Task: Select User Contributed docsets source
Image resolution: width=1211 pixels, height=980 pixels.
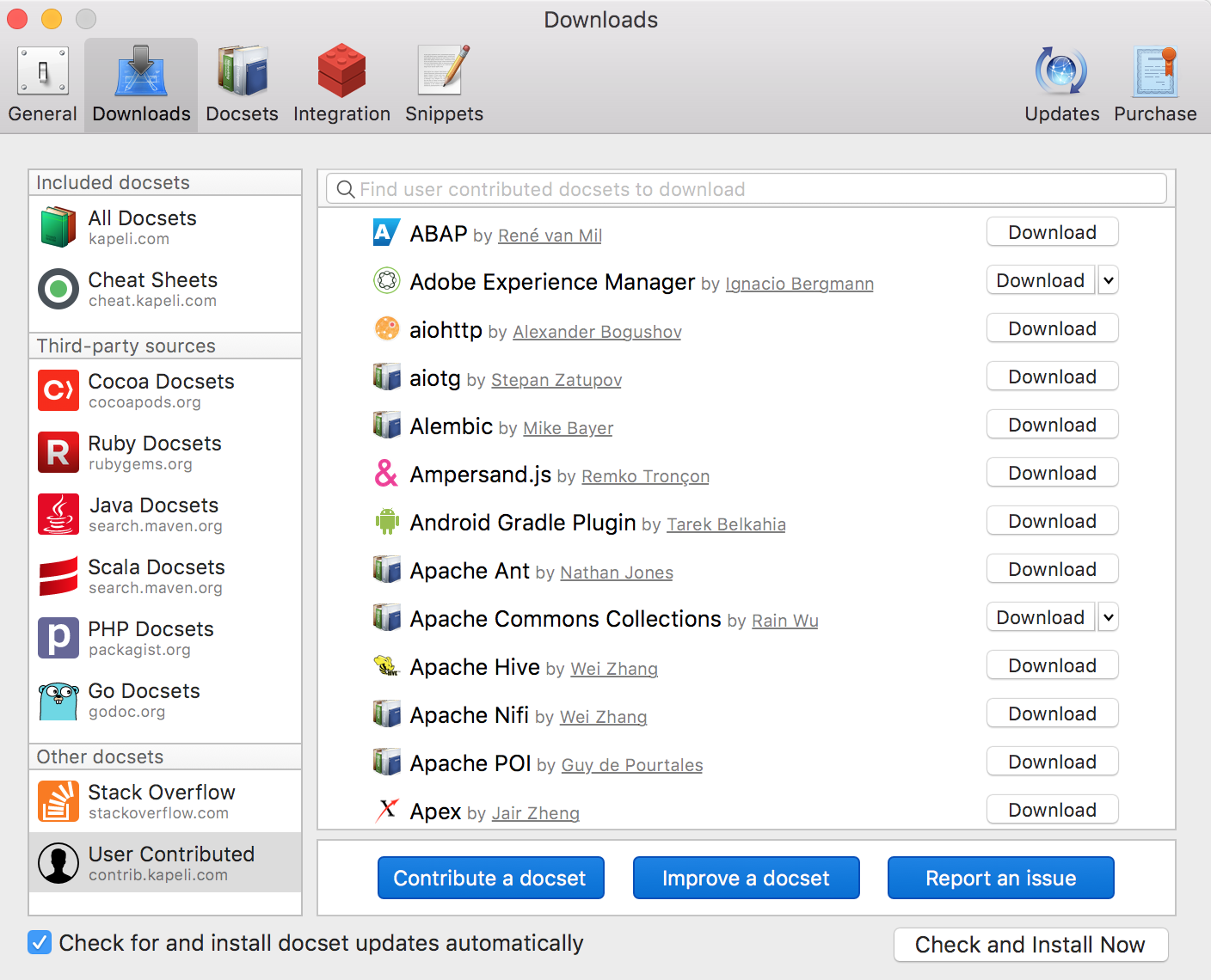Action: coord(58,862)
